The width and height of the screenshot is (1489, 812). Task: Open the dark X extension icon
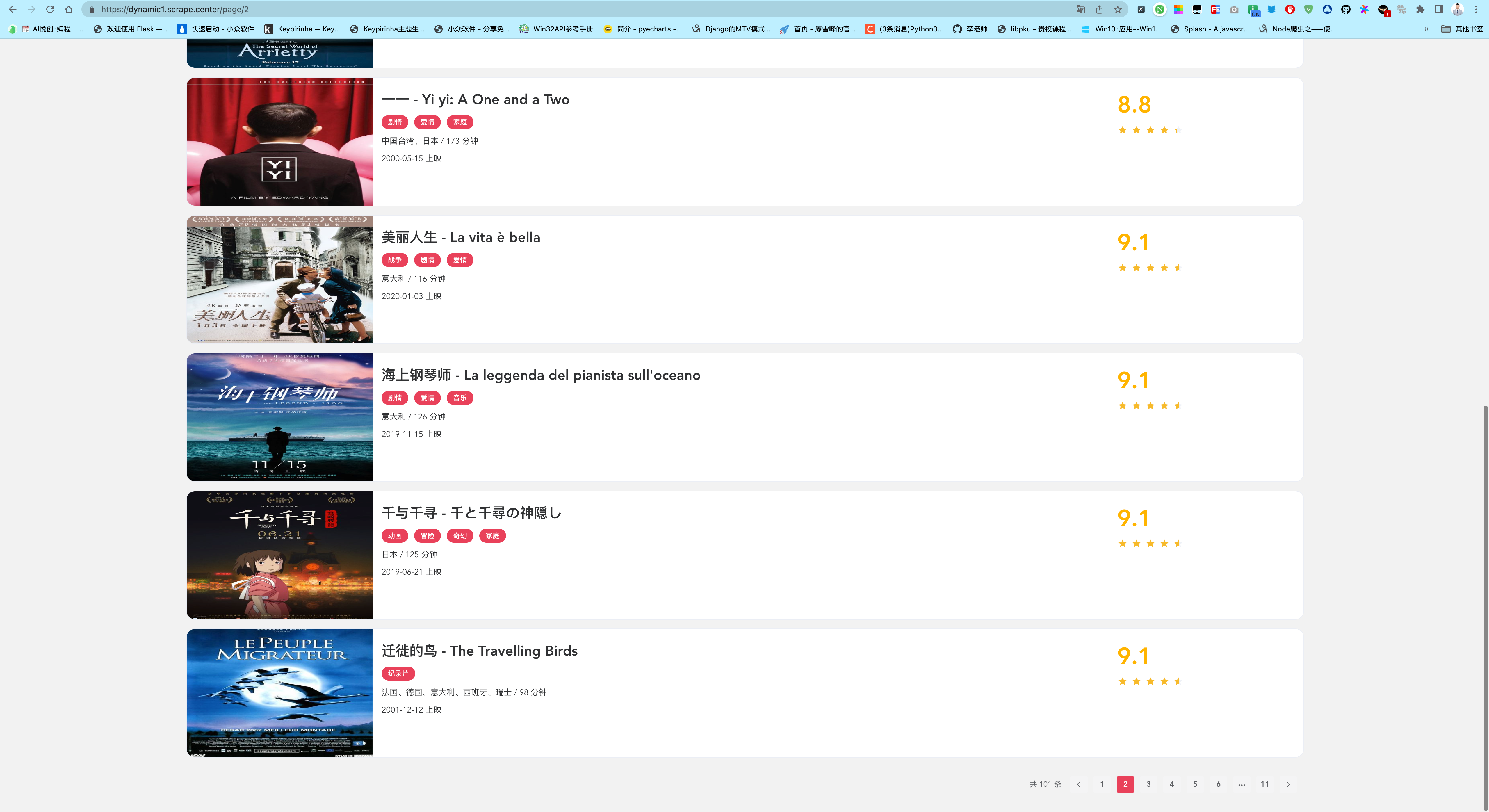click(1141, 9)
